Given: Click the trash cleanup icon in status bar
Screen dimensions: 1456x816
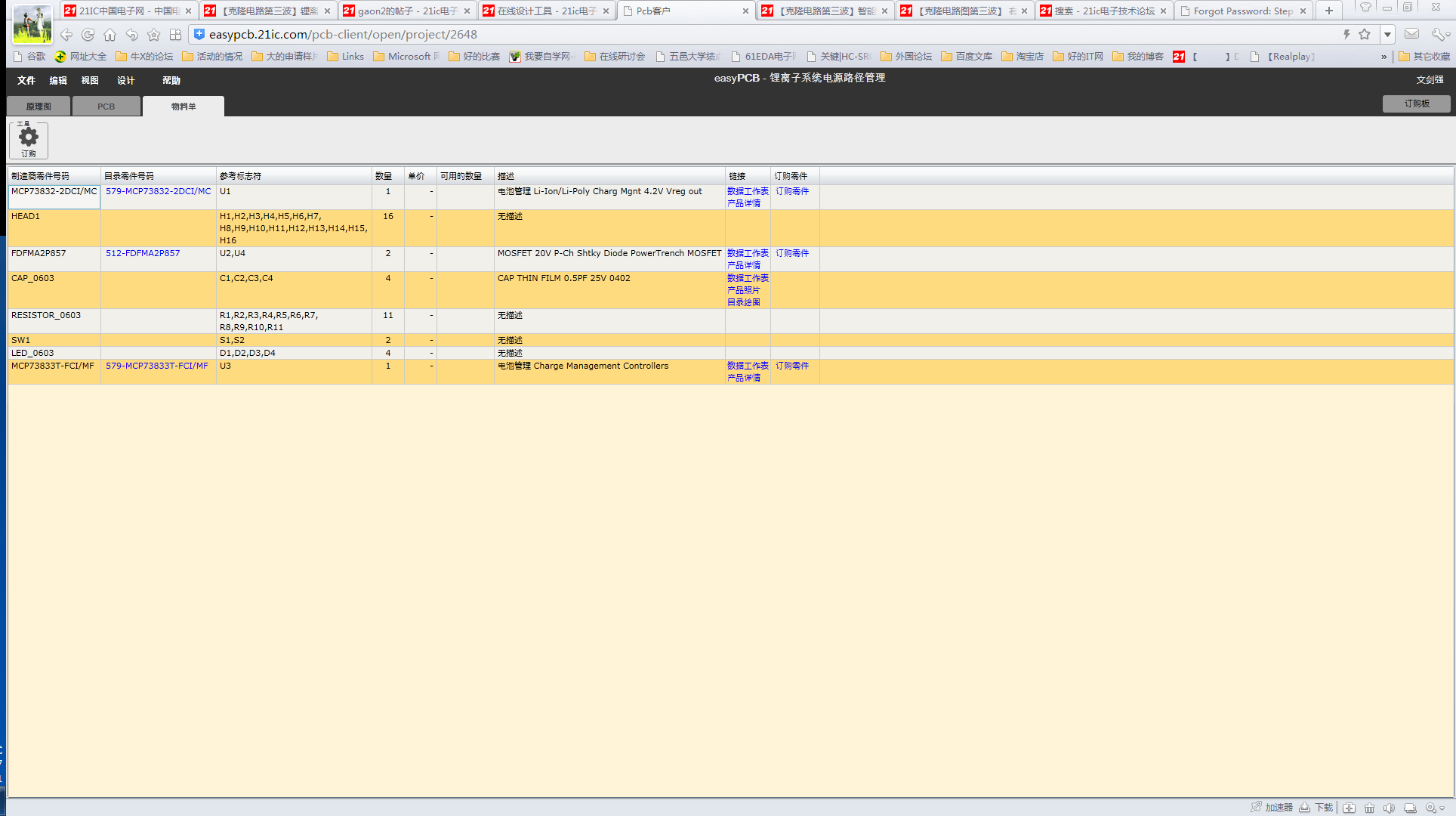Looking at the screenshot, I should (1370, 808).
